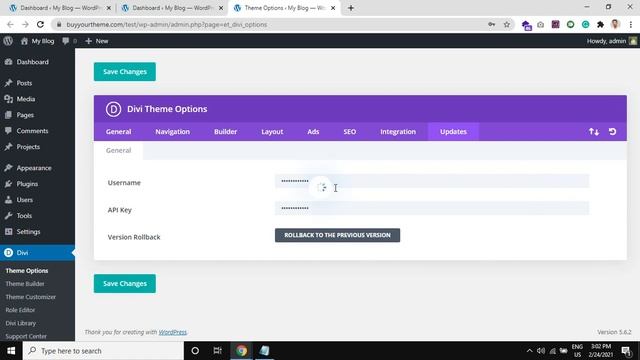
Task: Click the top Save Changes button
Action: 124,71
